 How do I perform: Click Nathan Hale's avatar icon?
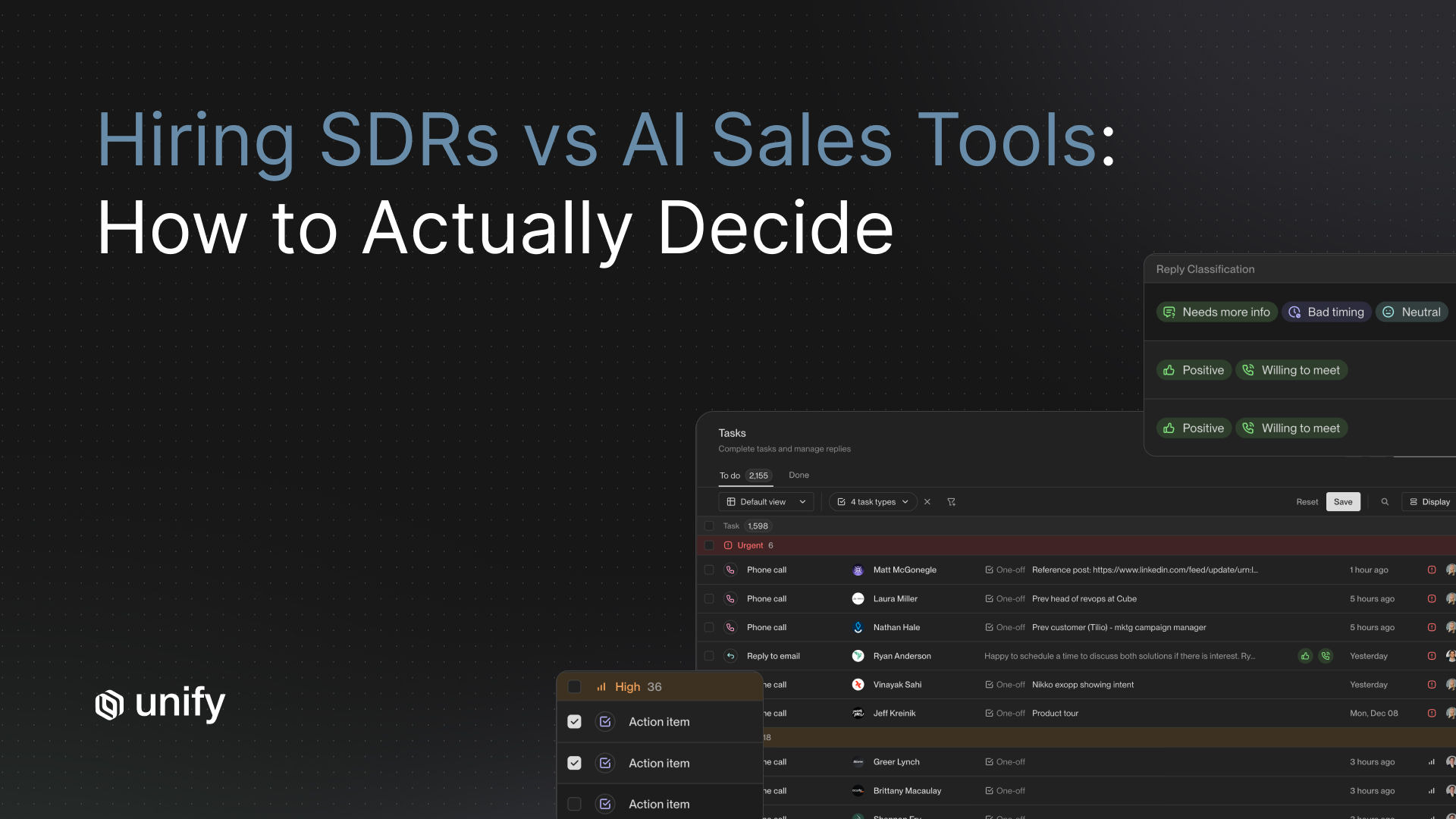coord(858,628)
